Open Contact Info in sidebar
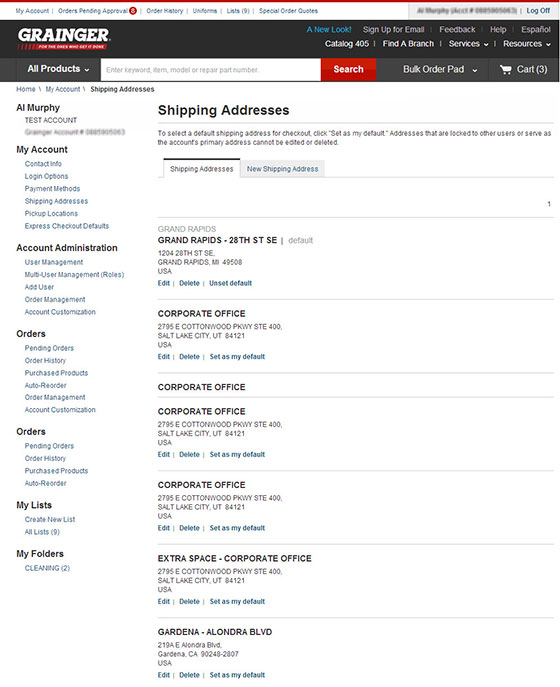 point(43,163)
